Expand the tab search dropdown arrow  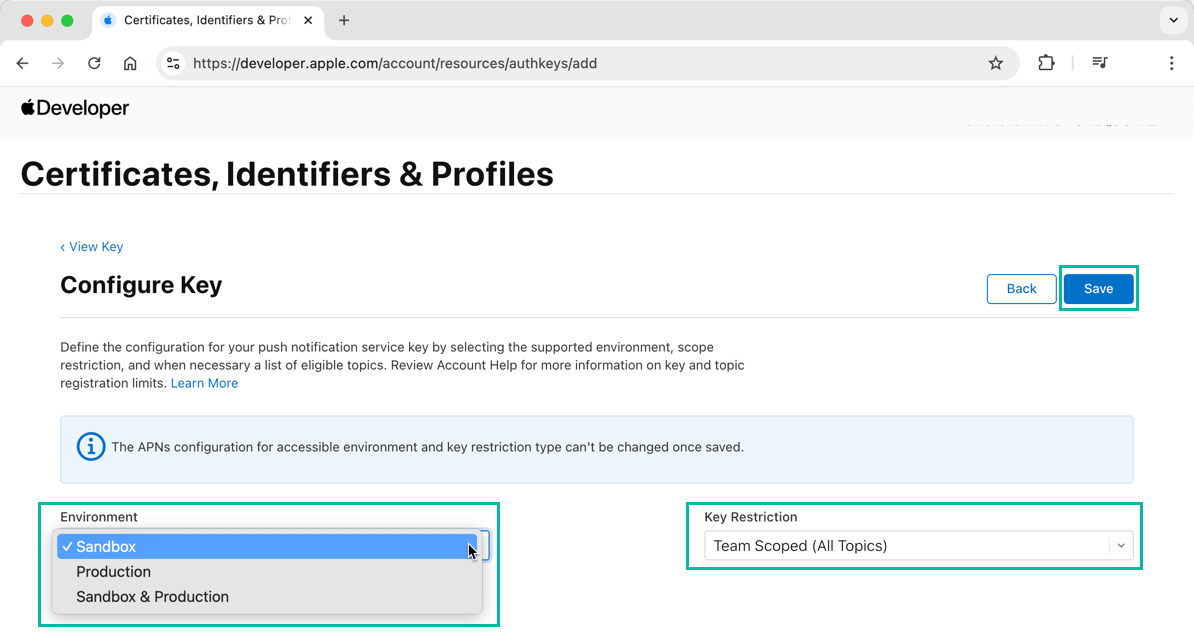1172,20
